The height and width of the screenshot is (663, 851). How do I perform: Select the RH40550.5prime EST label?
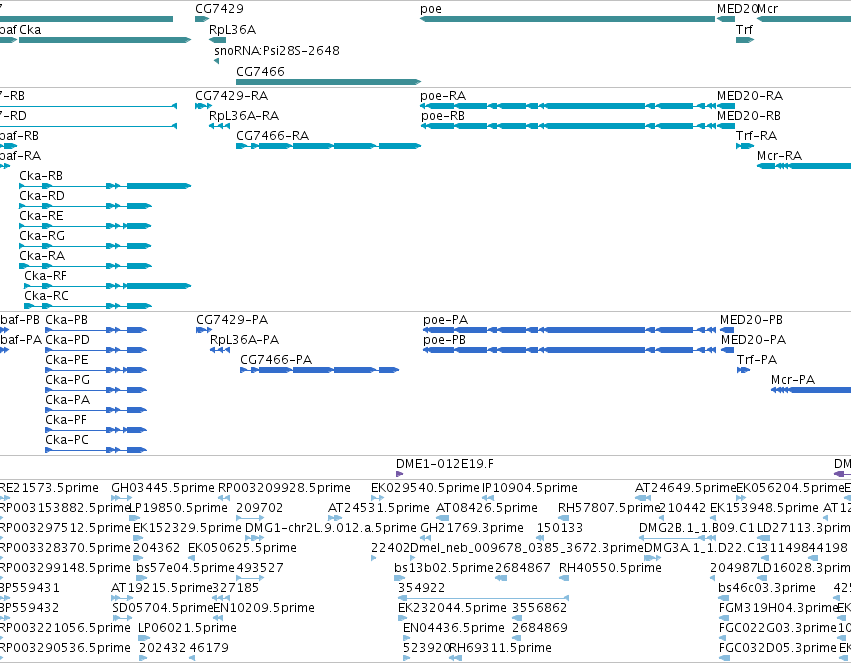(x=610, y=569)
